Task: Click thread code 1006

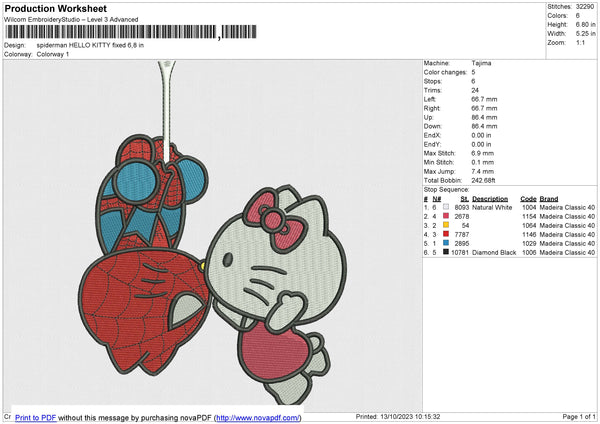Action: [529, 253]
